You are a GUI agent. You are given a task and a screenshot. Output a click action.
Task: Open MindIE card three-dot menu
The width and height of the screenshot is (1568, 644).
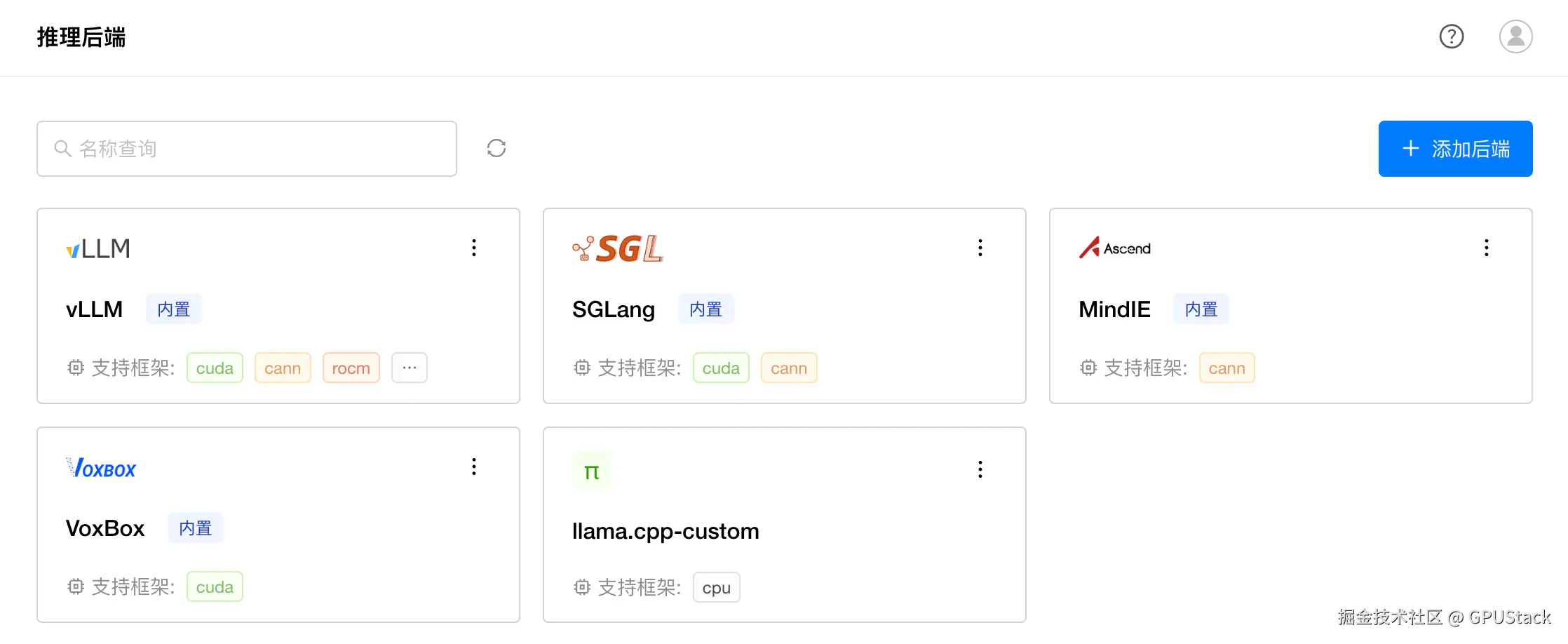[x=1486, y=248]
